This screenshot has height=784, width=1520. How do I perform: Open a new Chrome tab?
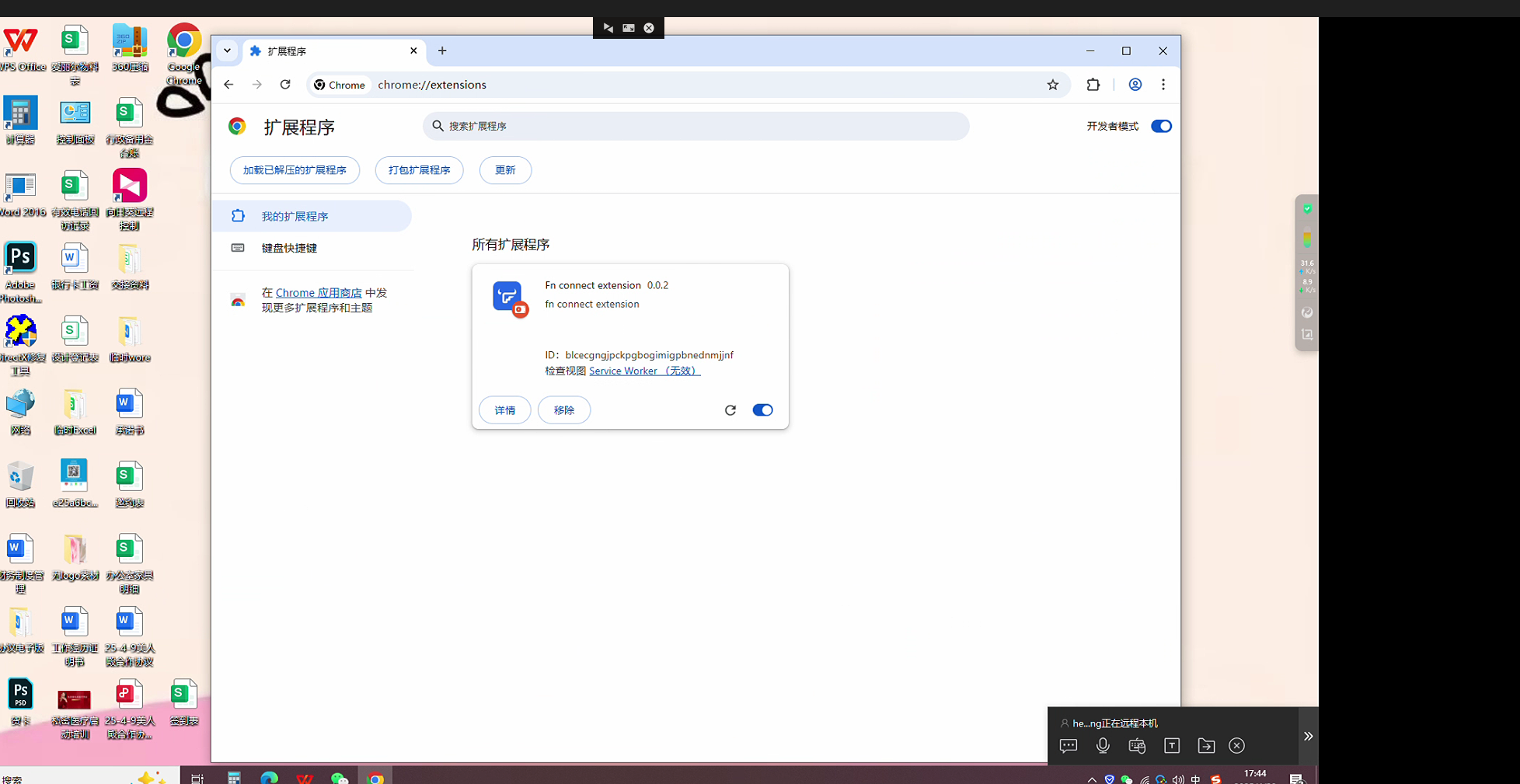click(x=442, y=51)
